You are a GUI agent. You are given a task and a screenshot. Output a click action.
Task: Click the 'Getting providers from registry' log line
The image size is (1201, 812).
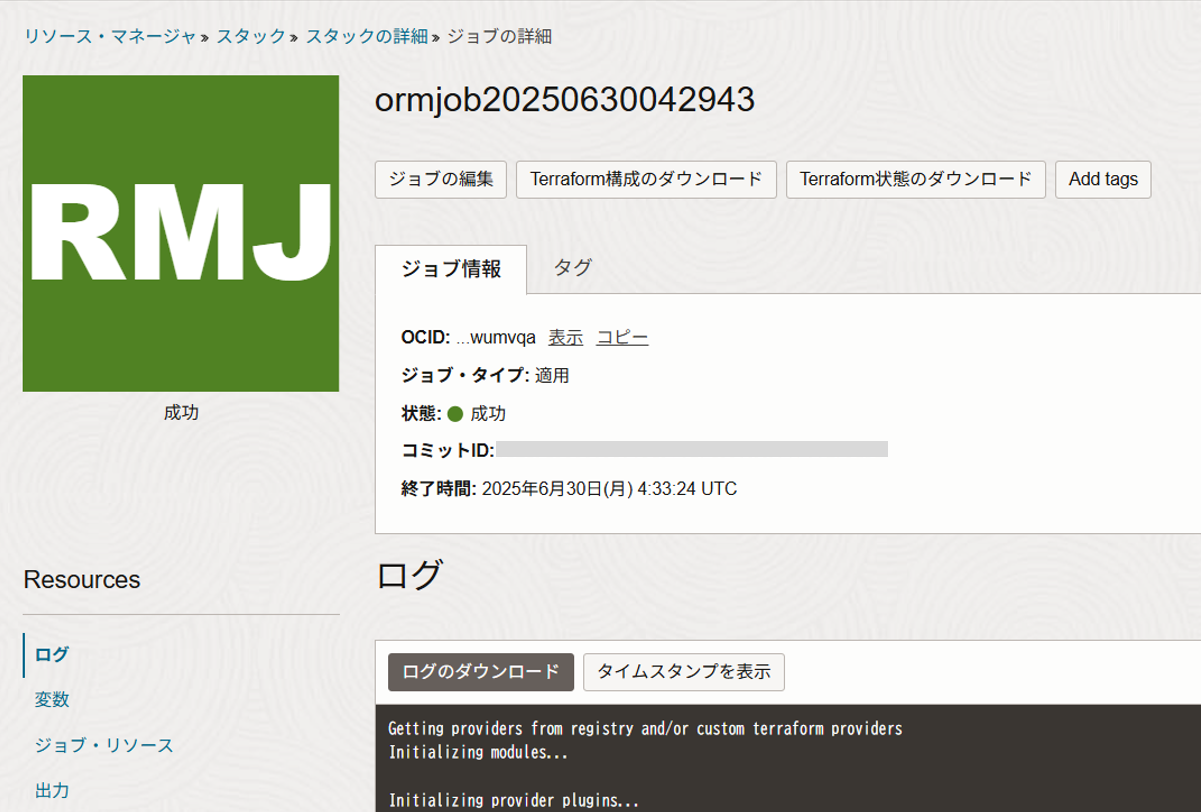tap(645, 729)
